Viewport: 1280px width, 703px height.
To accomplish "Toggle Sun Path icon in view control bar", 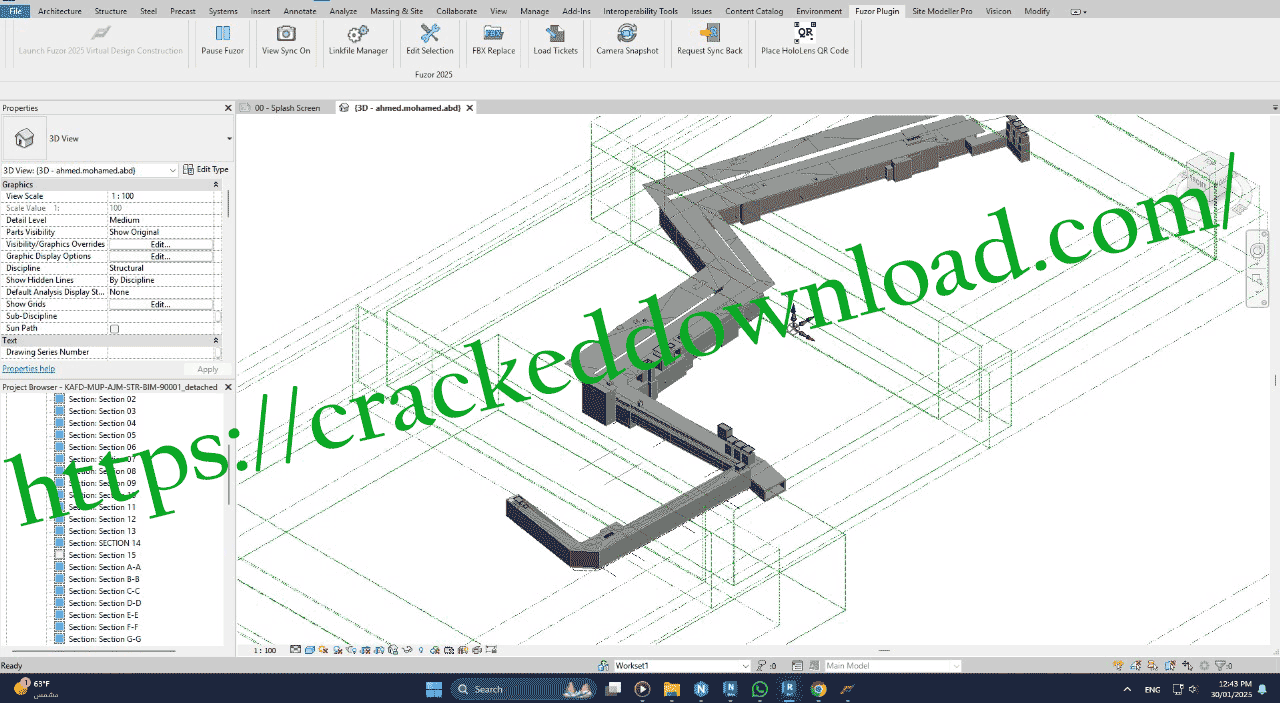I will coord(324,649).
